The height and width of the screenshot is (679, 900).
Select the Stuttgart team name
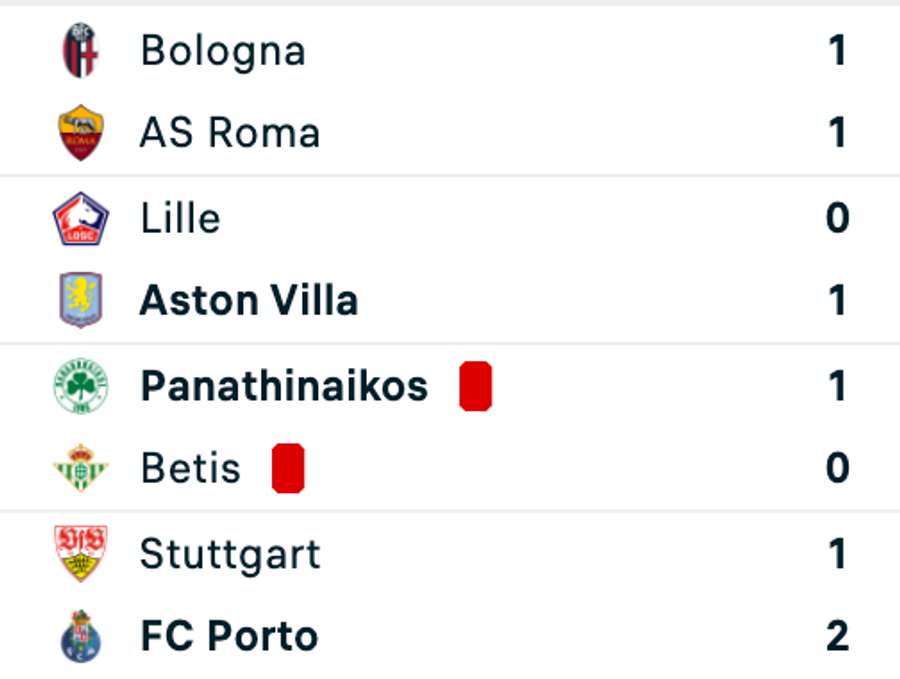(x=230, y=553)
